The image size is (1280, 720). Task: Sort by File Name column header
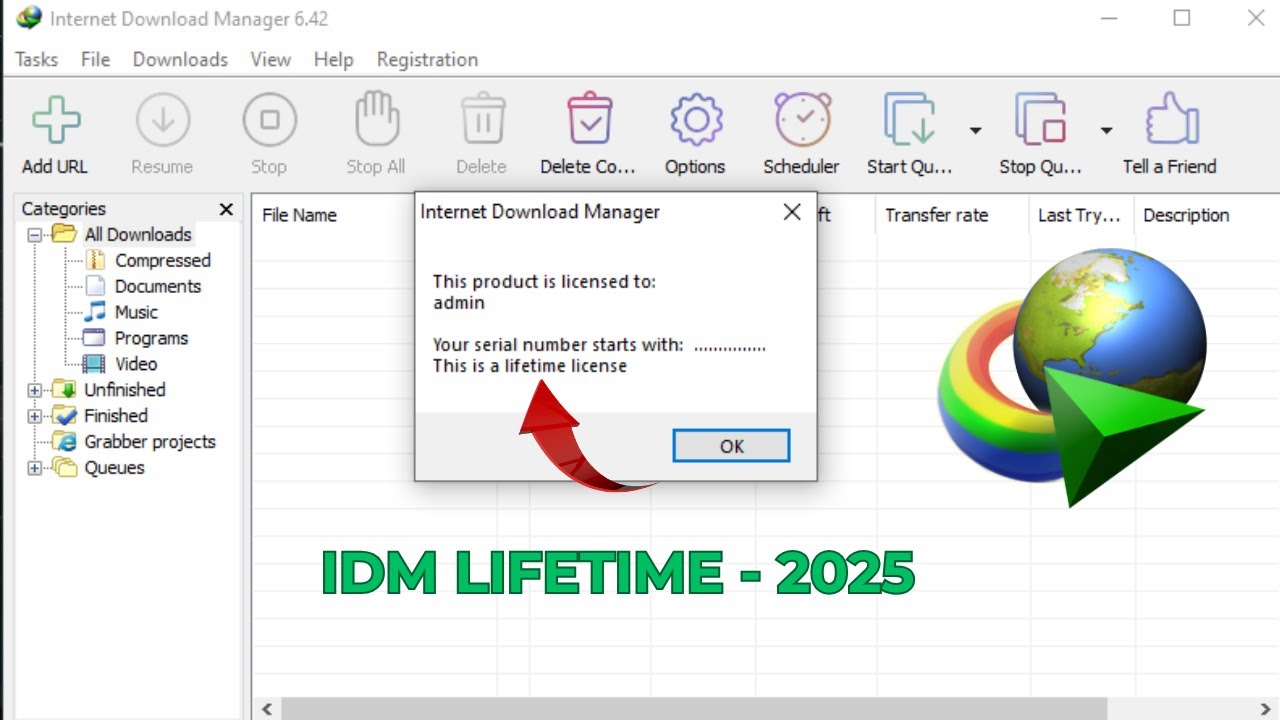tap(299, 215)
